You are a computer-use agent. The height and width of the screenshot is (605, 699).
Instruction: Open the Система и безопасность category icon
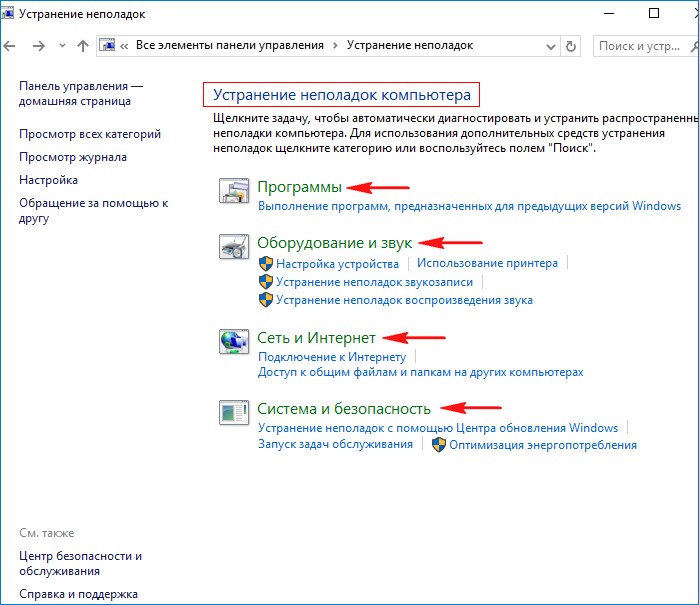(x=234, y=412)
